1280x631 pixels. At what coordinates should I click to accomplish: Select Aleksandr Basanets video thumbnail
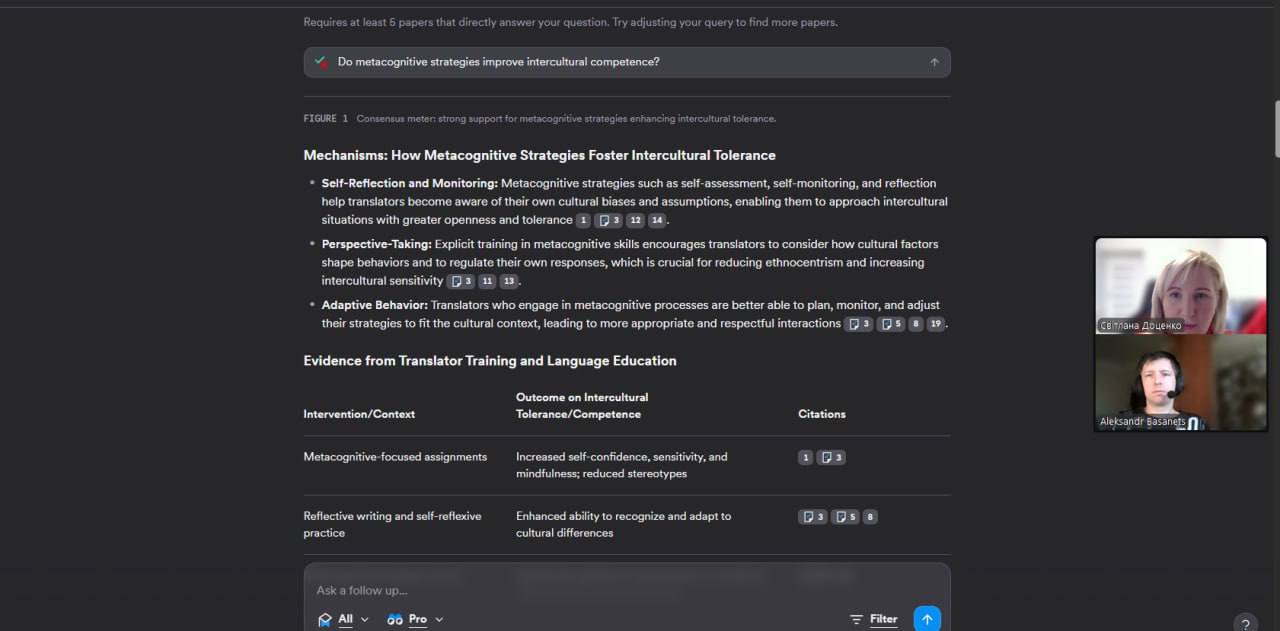(1180, 383)
